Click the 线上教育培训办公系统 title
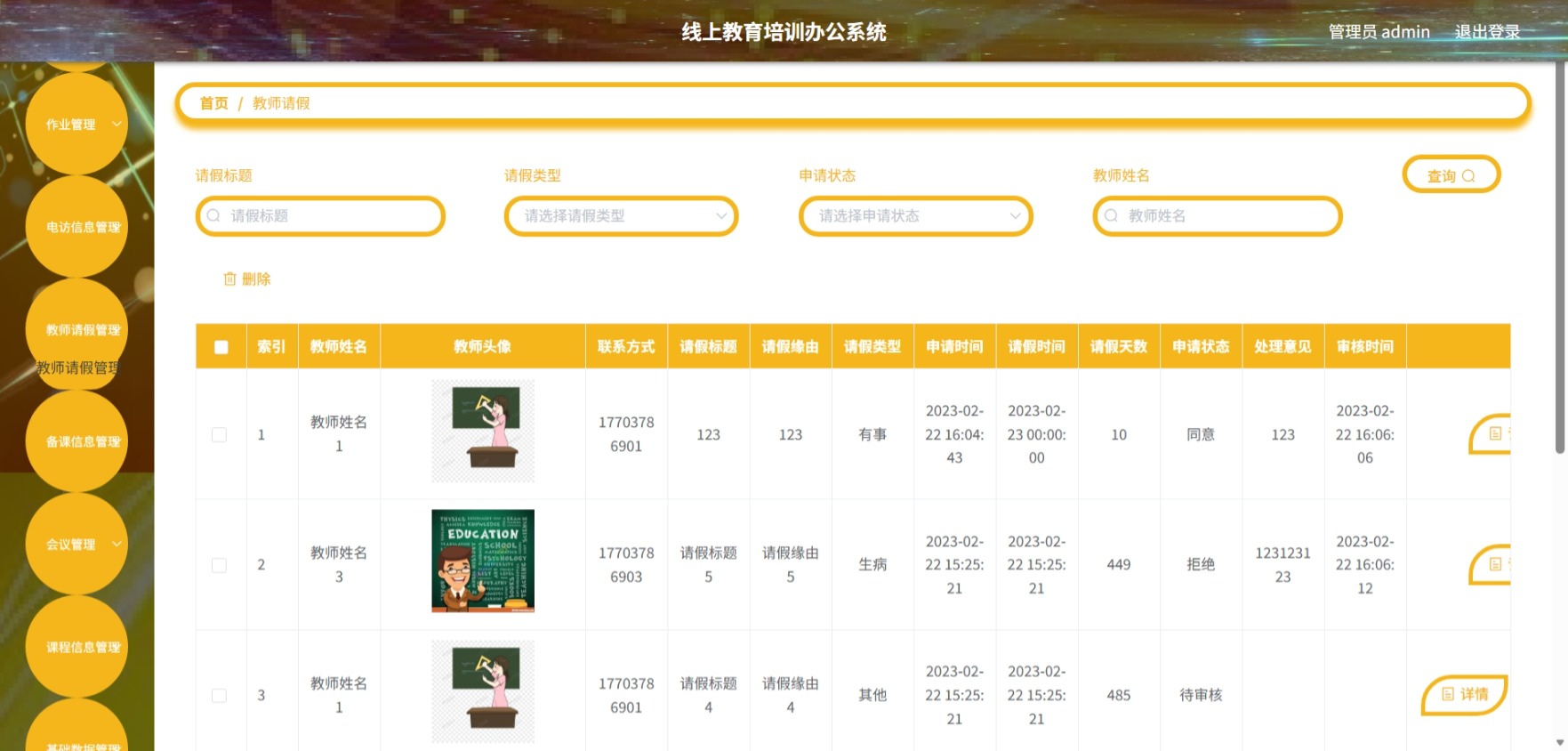Viewport: 1568px width, 751px height. pyautogui.click(x=784, y=32)
